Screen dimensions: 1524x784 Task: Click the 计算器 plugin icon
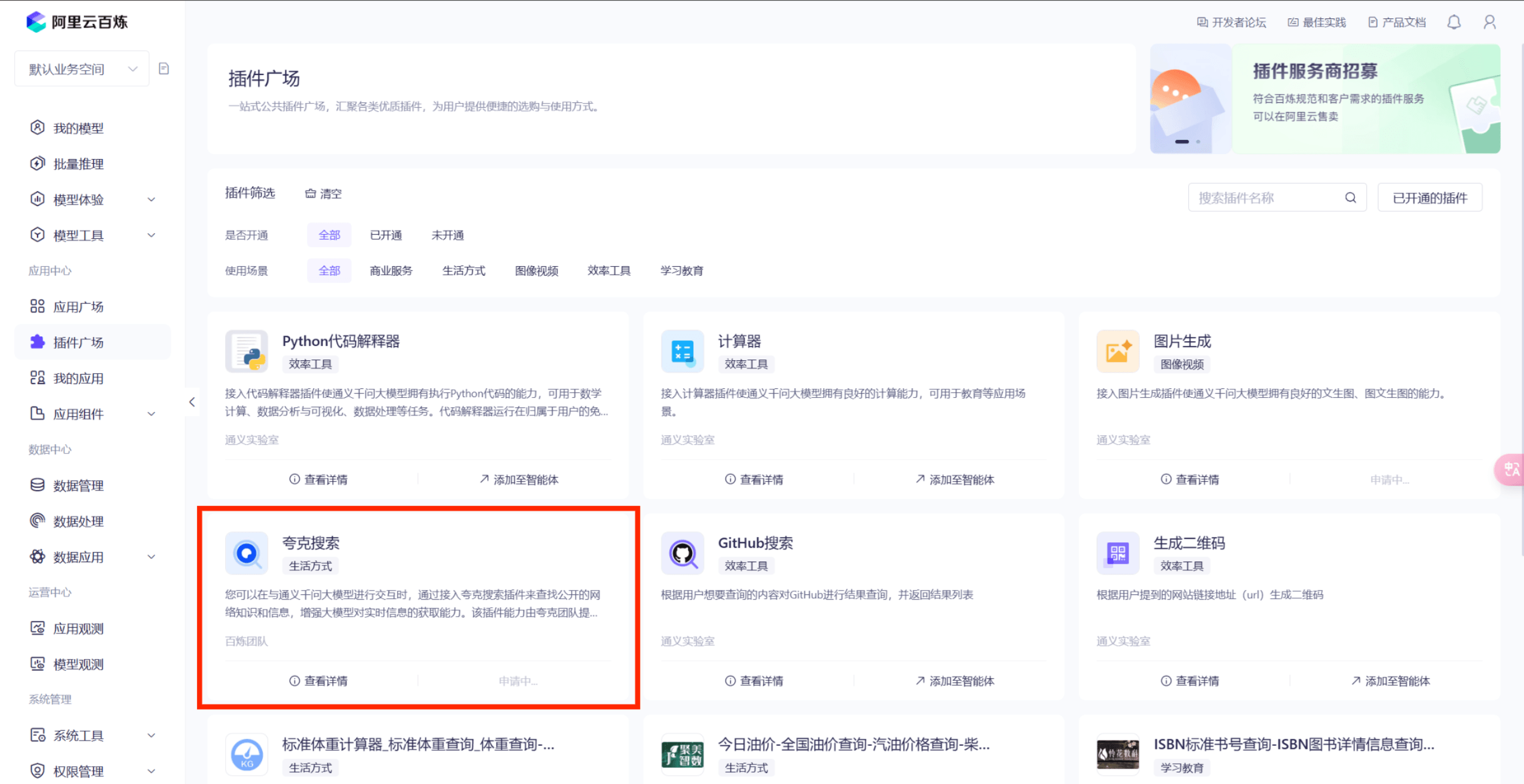click(682, 351)
